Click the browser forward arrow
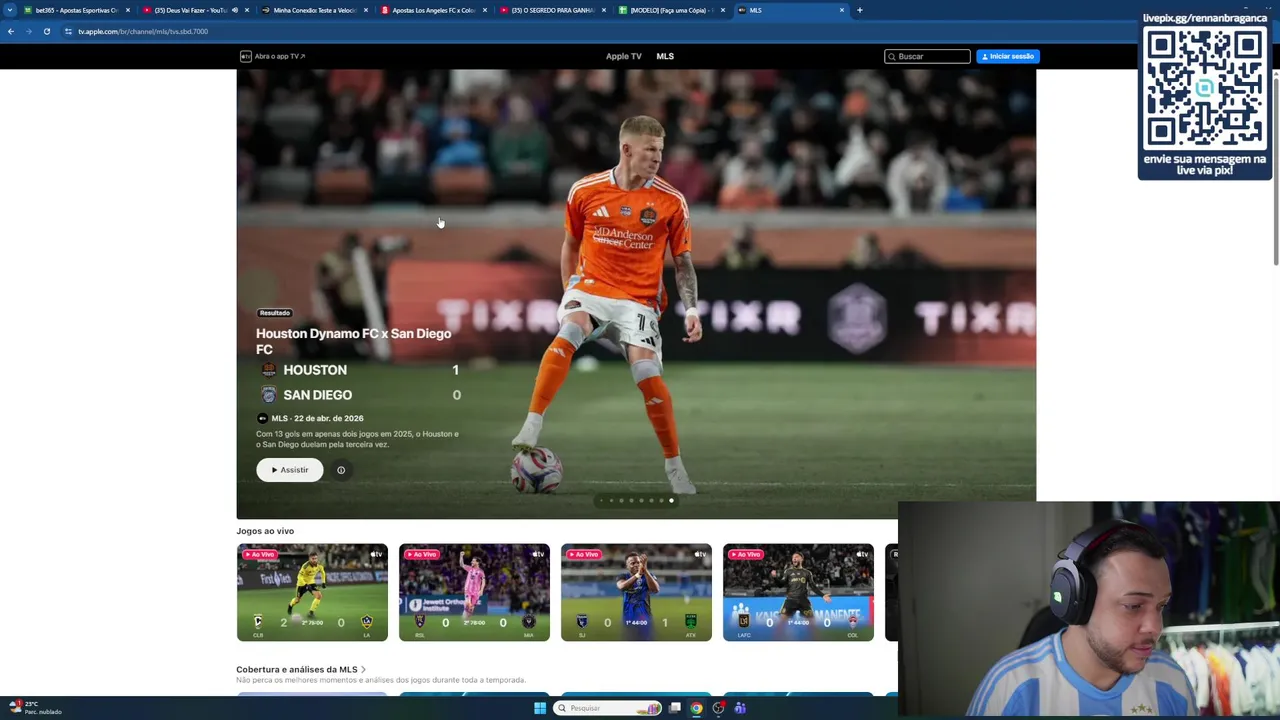This screenshot has width=1280, height=720. coord(28,31)
